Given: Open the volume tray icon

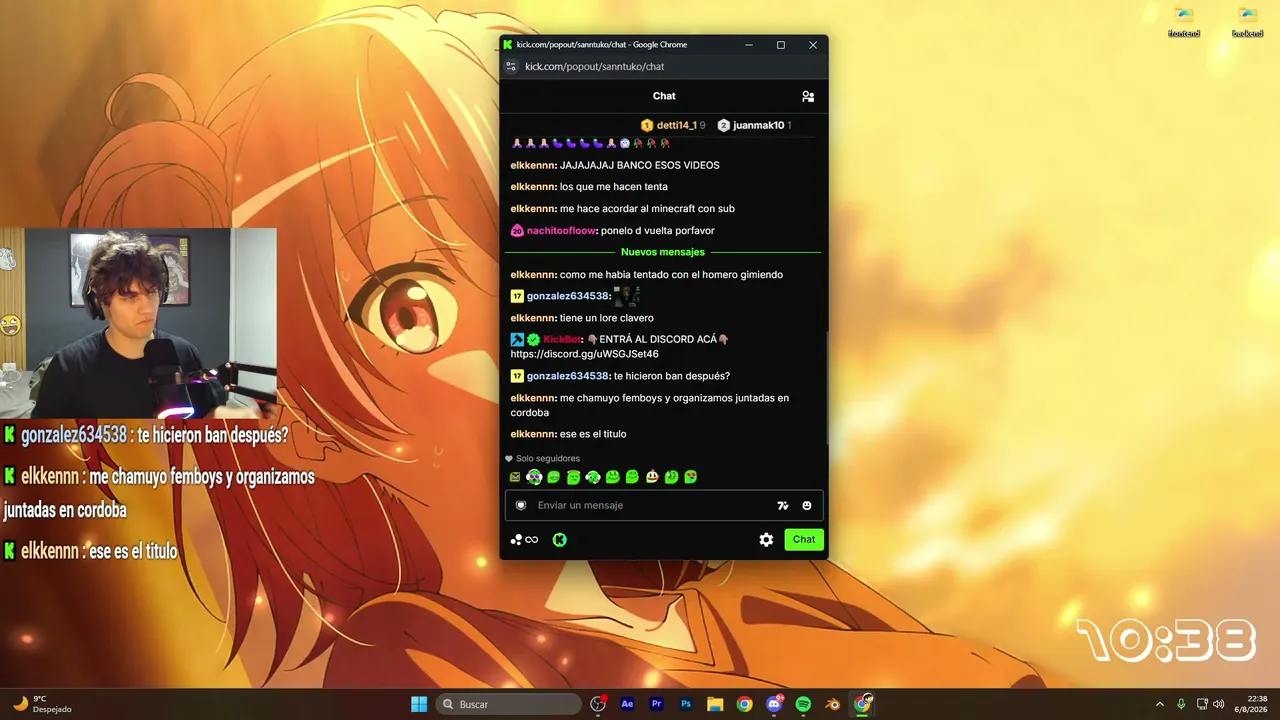Looking at the screenshot, I should click(1218, 704).
